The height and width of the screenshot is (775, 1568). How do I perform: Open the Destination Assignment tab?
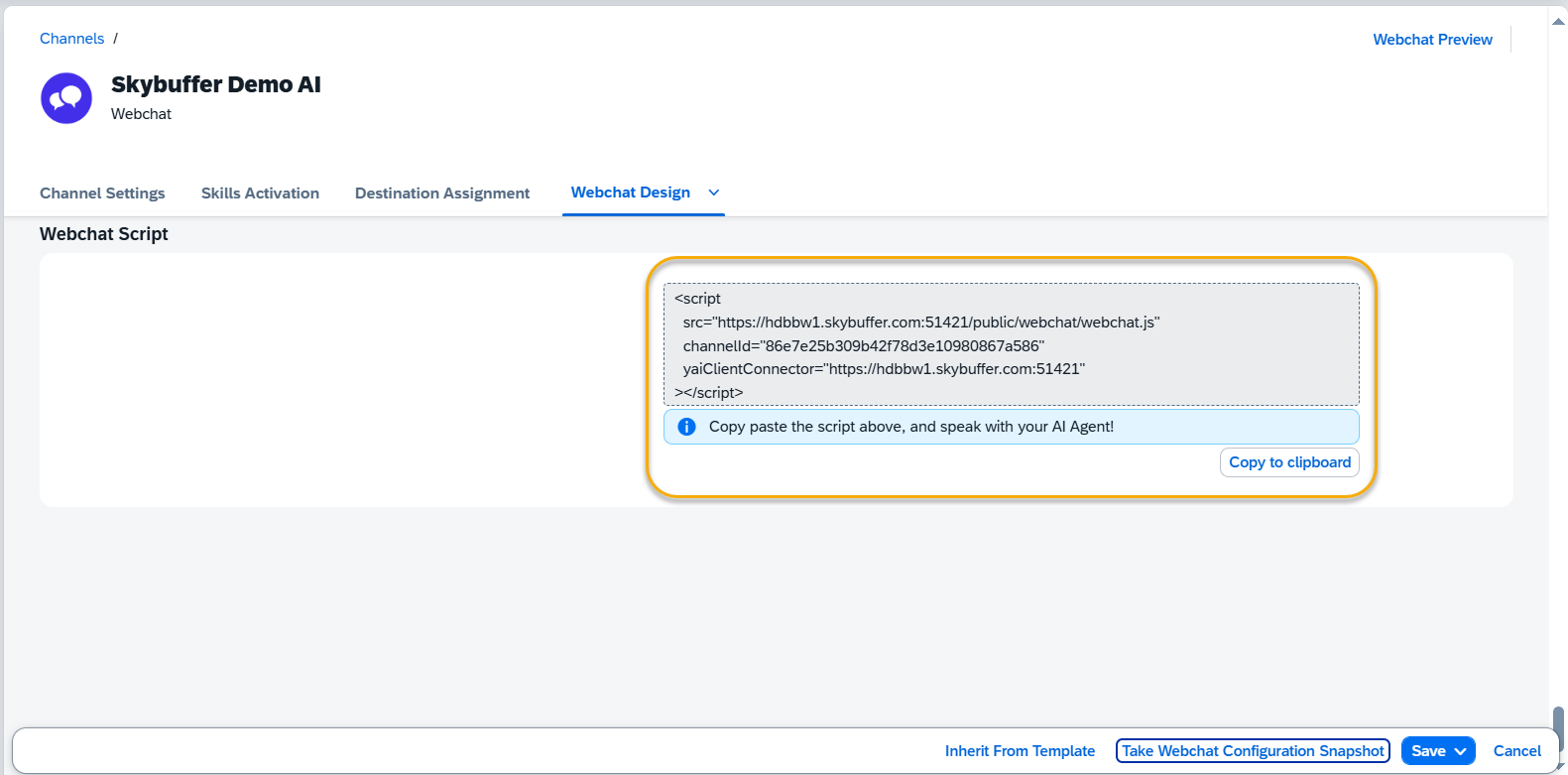click(442, 194)
